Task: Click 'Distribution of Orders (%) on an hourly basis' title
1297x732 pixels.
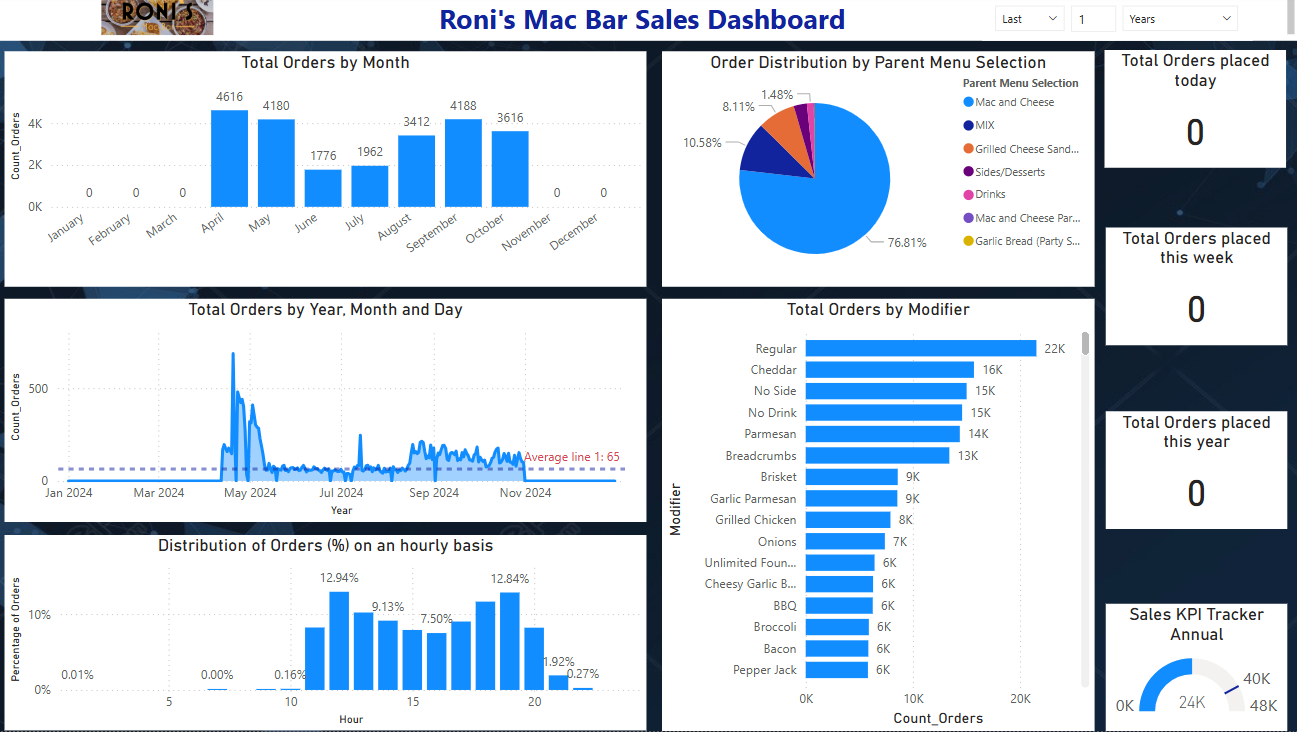Action: 325,546
